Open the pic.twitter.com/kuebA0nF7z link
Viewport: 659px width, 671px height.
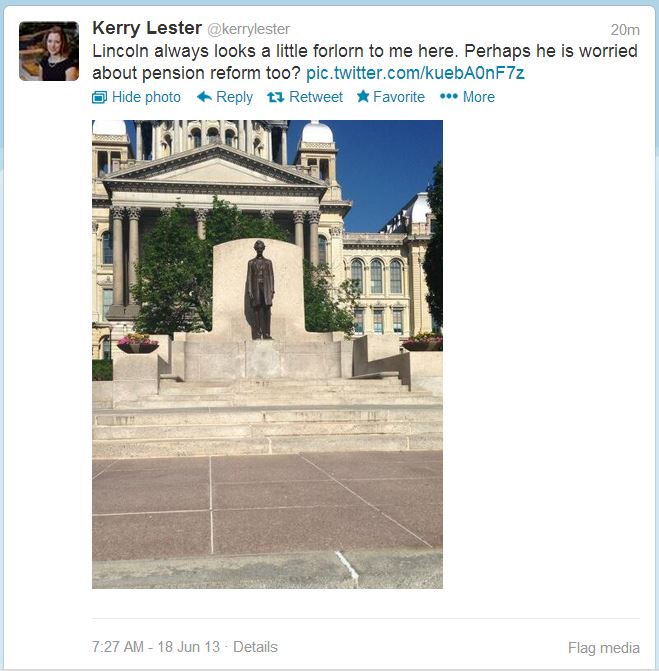click(415, 73)
